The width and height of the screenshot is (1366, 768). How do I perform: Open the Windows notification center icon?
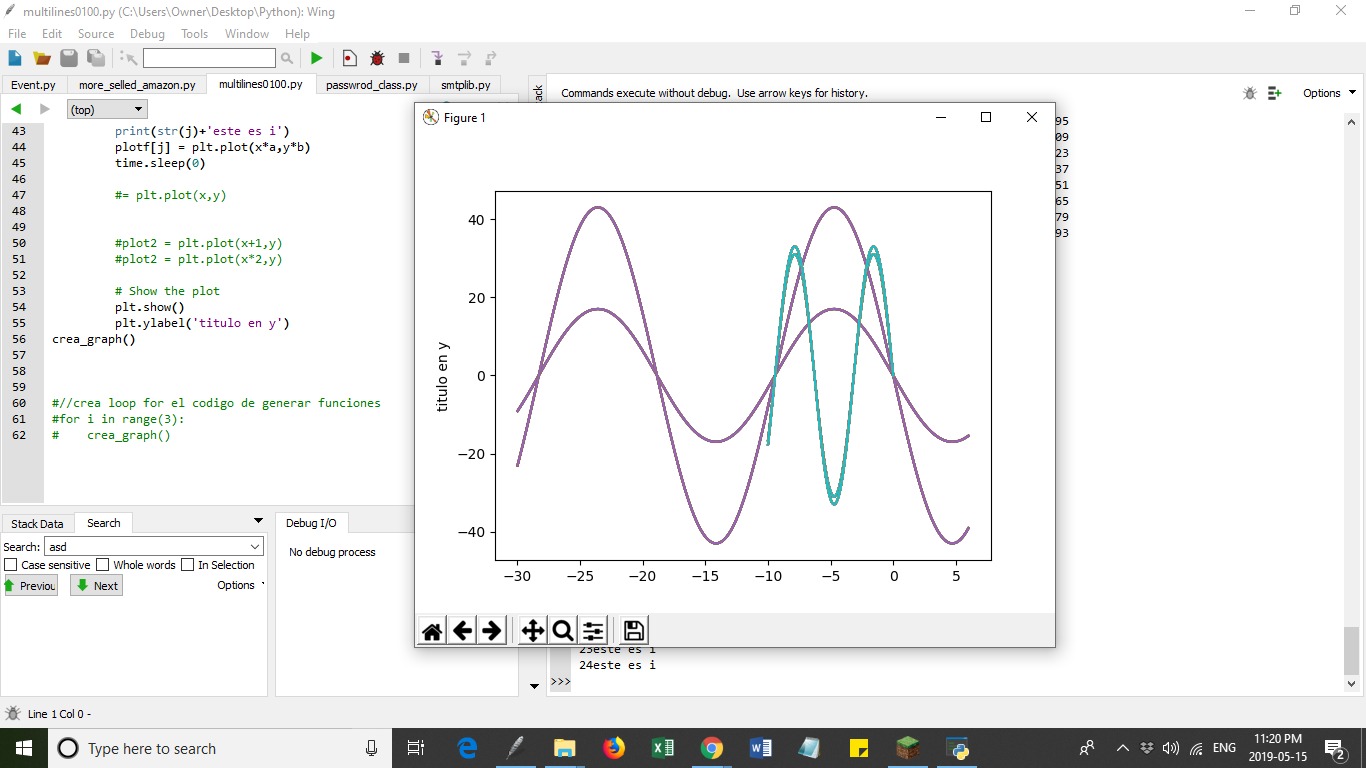pyautogui.click(x=1334, y=748)
